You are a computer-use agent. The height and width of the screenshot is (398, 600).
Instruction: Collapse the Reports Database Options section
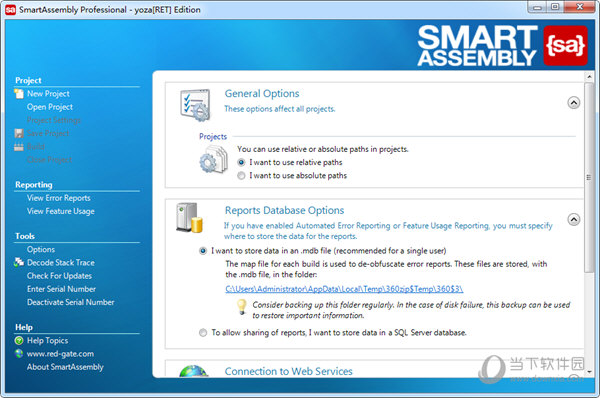[573, 219]
